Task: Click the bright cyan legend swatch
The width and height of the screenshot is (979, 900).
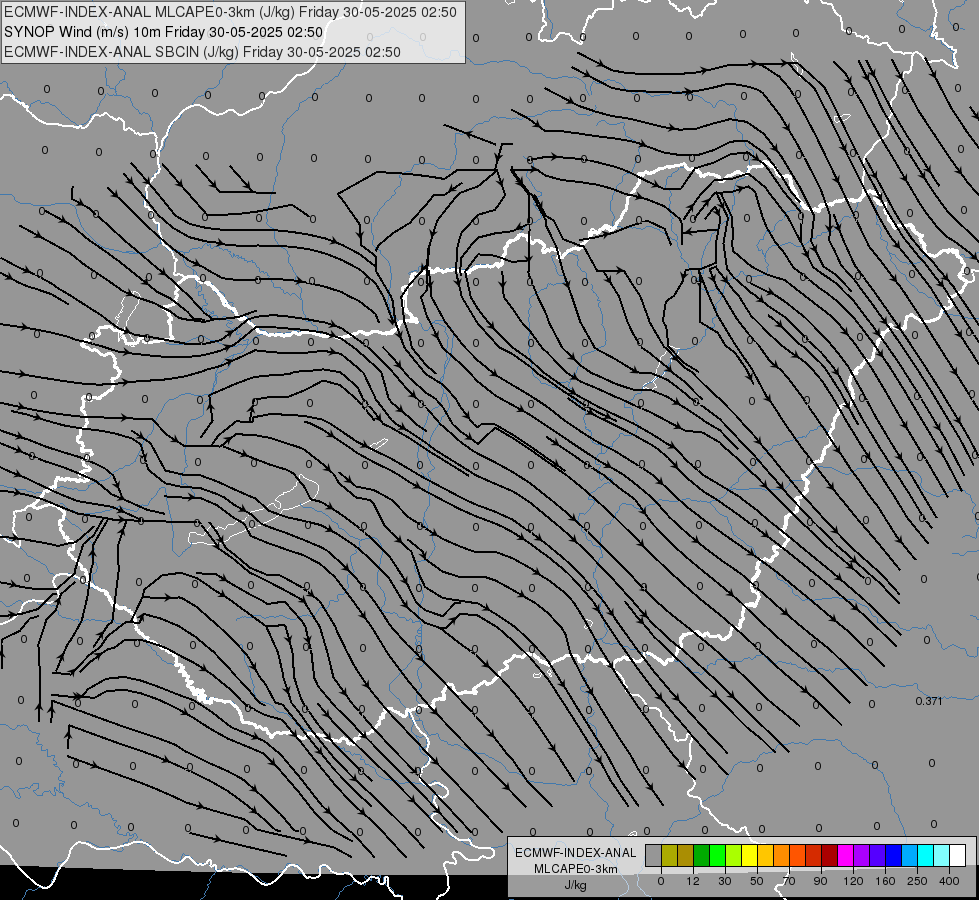Action: click(x=925, y=855)
